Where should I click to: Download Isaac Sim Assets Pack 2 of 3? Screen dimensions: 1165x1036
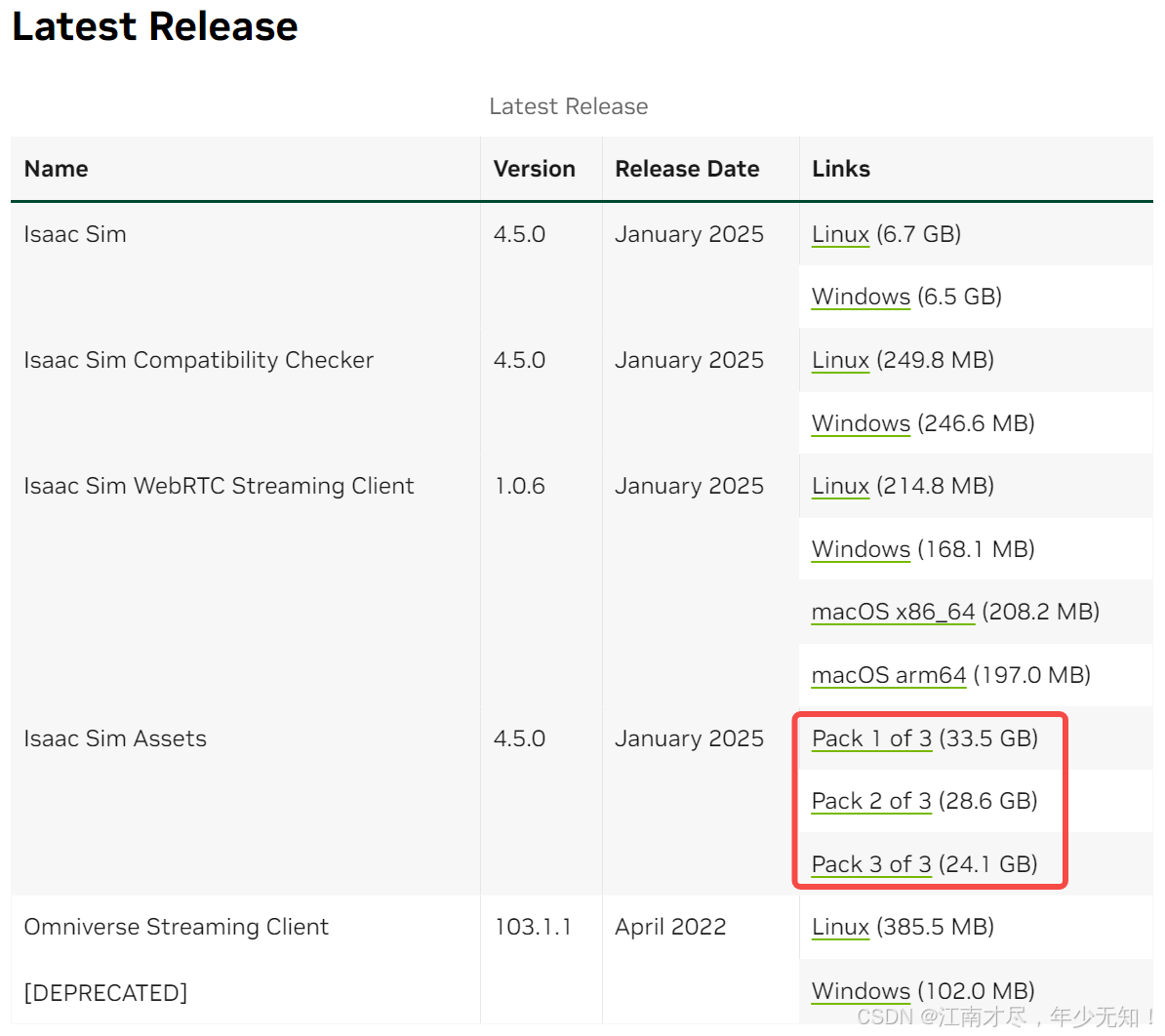tap(871, 801)
